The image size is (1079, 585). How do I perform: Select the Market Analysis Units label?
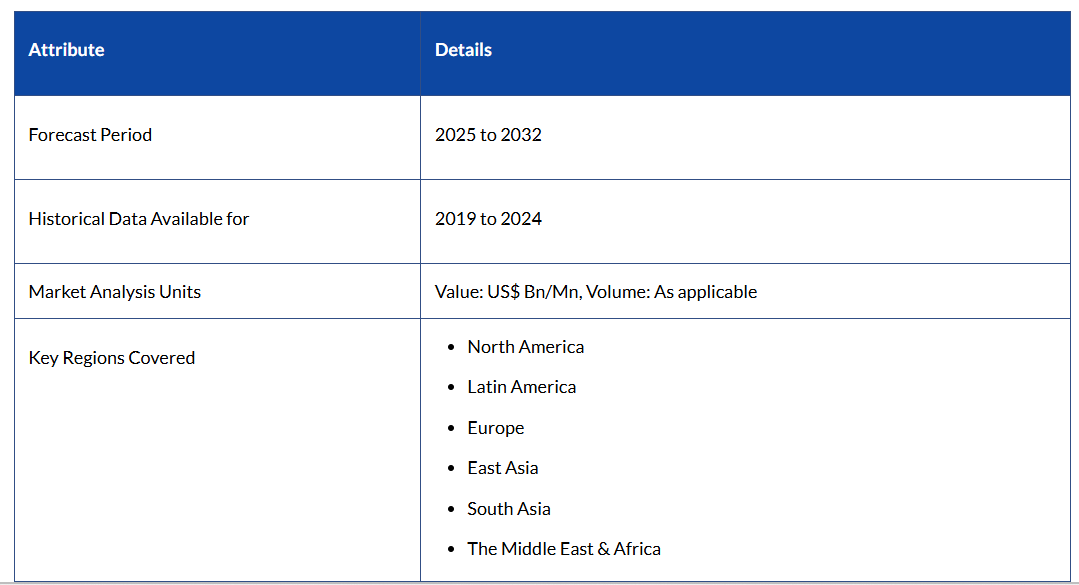tap(114, 292)
